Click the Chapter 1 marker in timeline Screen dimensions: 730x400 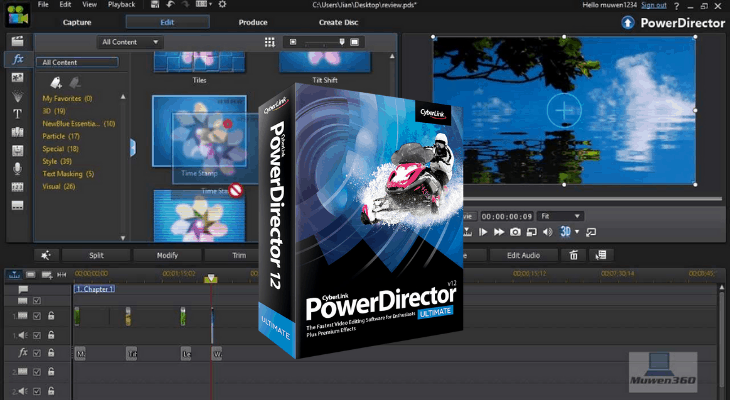(95, 289)
